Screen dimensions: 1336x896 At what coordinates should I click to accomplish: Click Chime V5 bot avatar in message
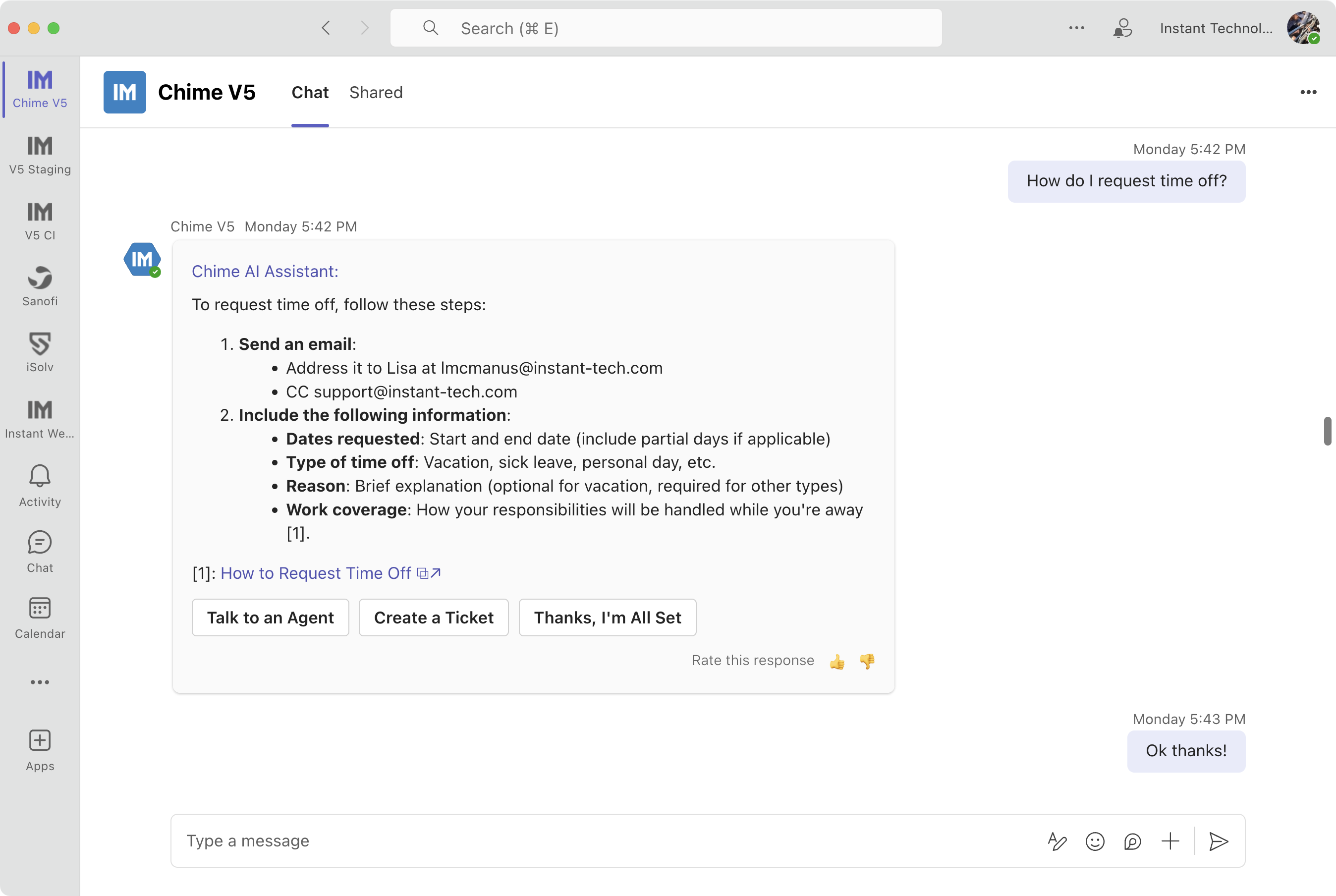tap(142, 260)
